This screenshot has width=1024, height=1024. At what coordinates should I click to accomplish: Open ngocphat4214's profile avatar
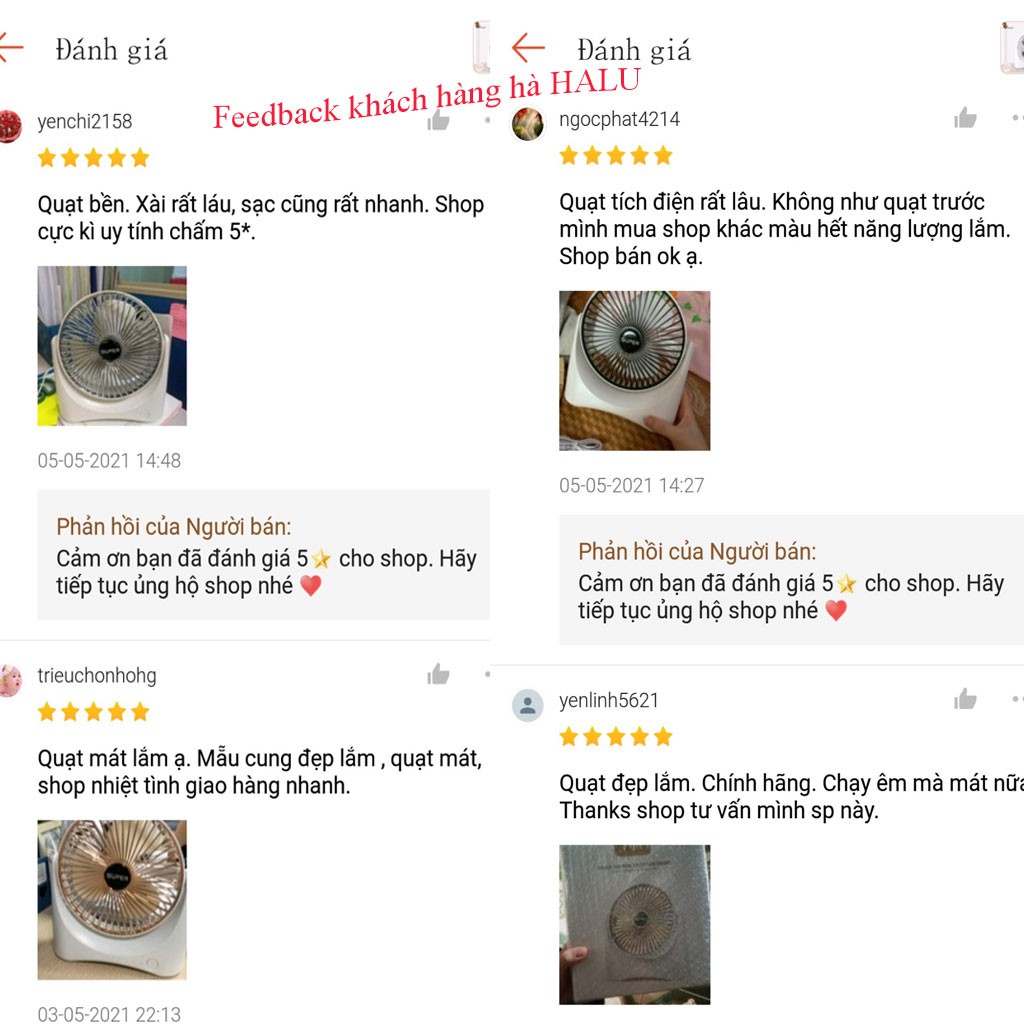pos(528,124)
